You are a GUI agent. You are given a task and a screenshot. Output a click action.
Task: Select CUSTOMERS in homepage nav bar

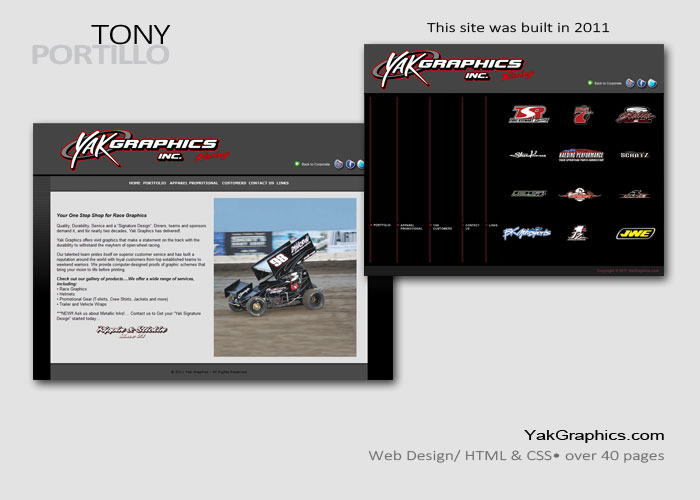234,183
